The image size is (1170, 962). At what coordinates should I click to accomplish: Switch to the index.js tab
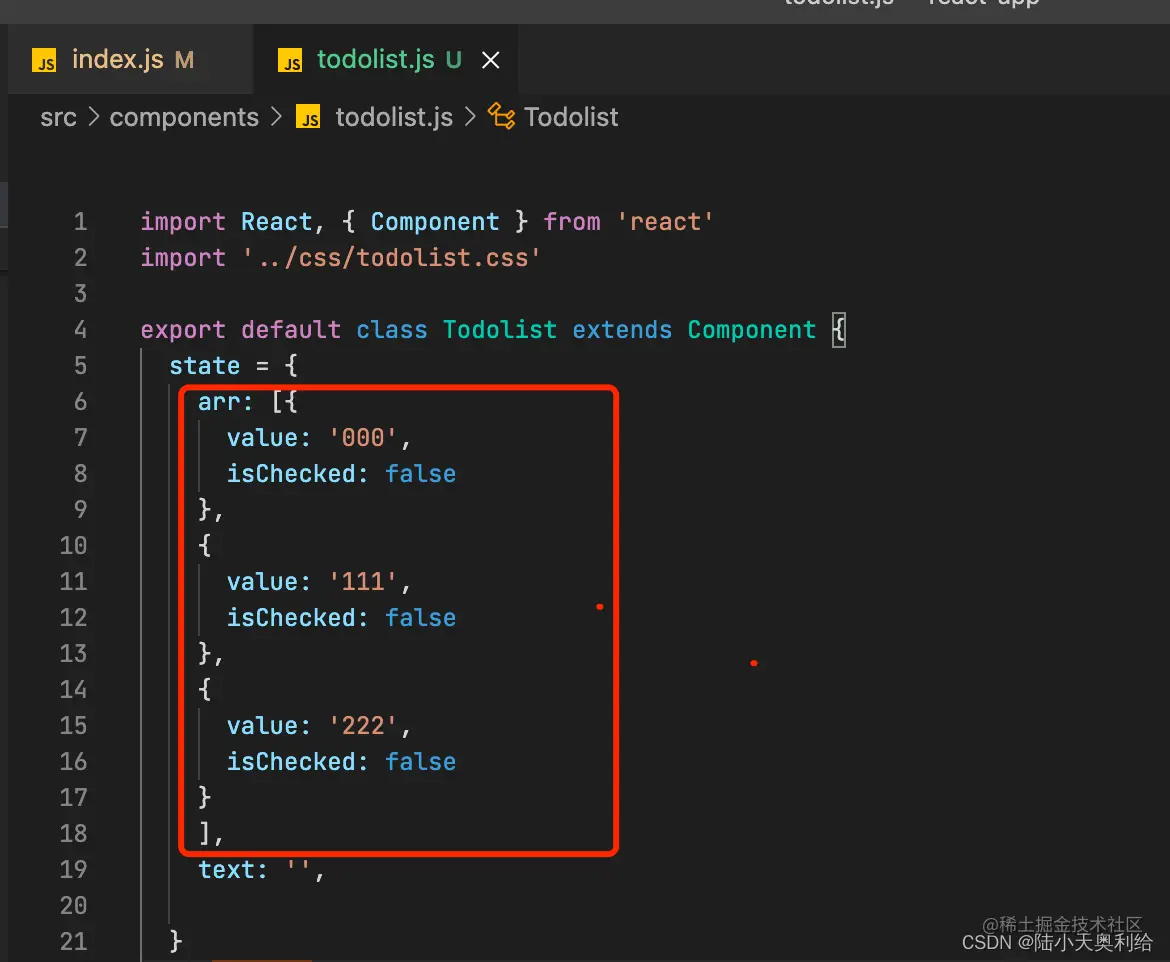131,60
